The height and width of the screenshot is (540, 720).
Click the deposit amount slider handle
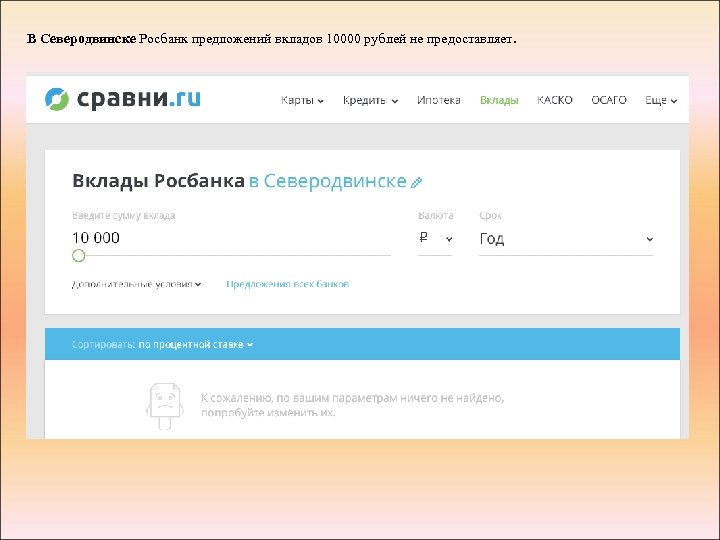(x=79, y=256)
